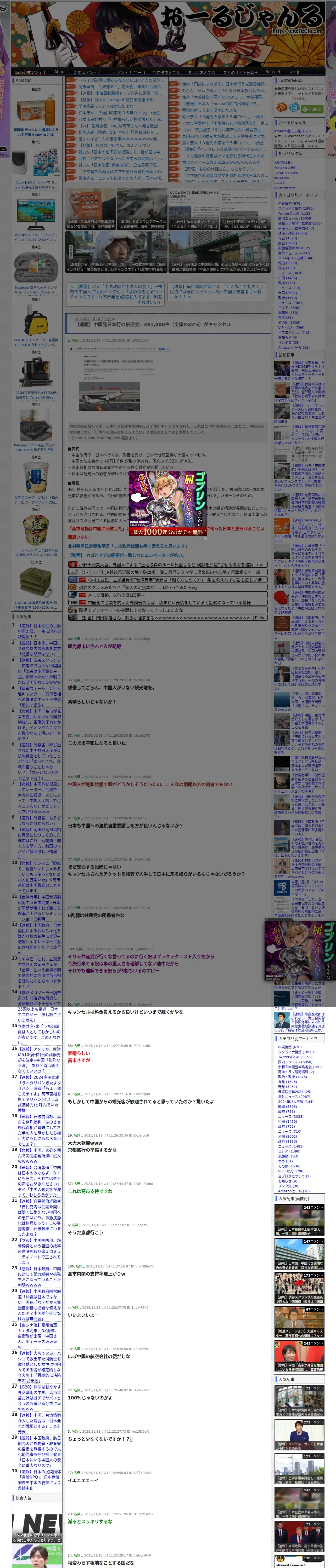Go to previous article about 中国政府と中国人は別
336x1568 pixels.
pyautogui.click(x=115, y=294)
